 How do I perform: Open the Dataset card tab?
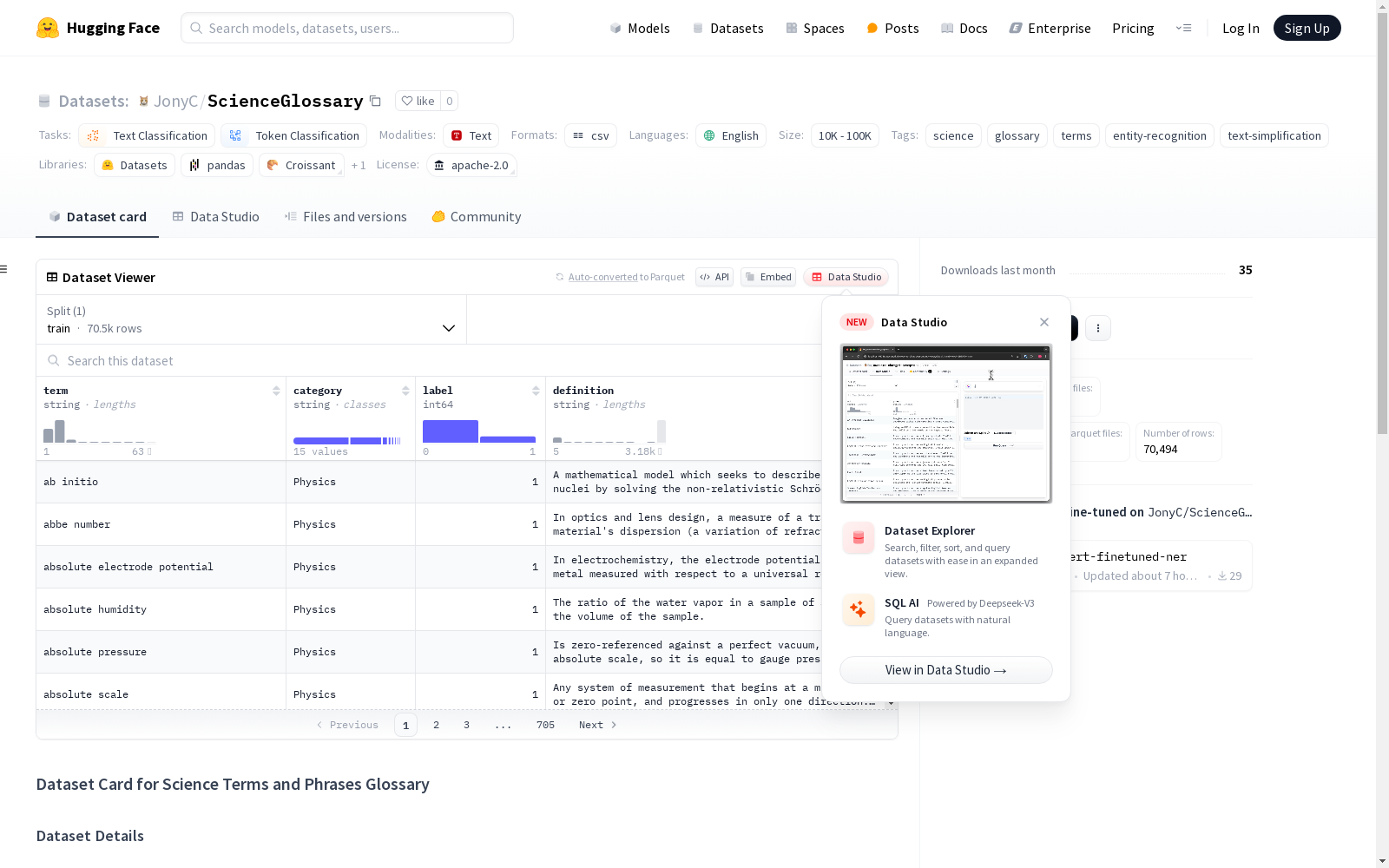click(x=97, y=217)
